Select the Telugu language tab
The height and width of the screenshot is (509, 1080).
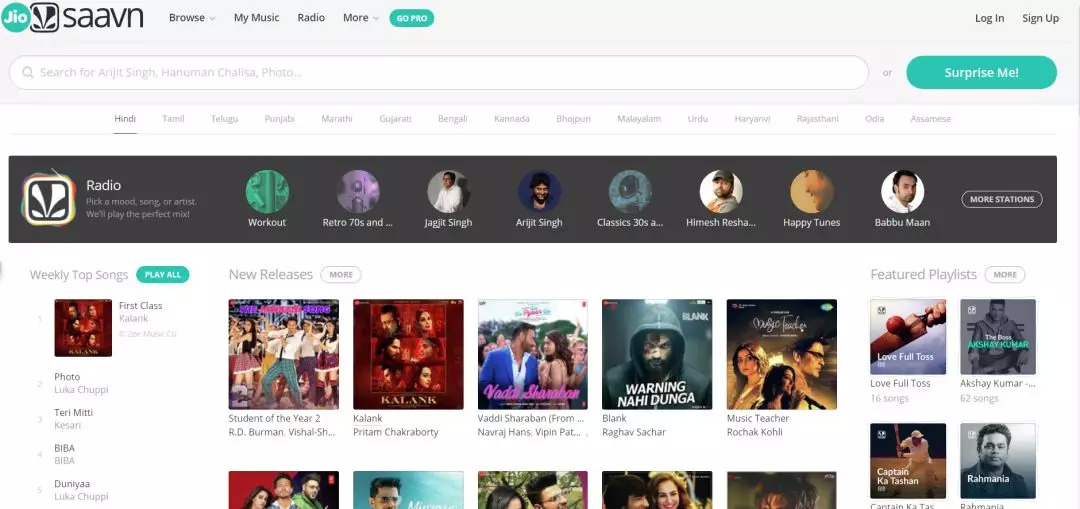(x=225, y=118)
